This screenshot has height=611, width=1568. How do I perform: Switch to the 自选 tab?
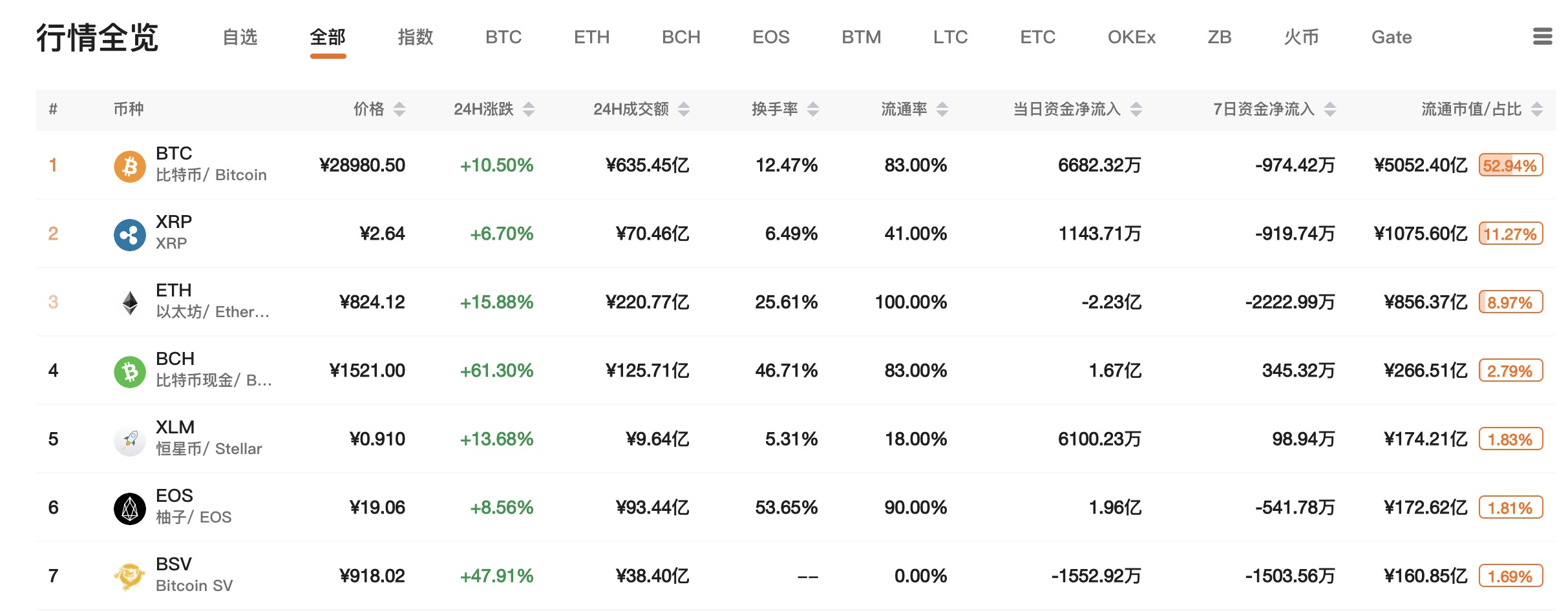click(240, 37)
